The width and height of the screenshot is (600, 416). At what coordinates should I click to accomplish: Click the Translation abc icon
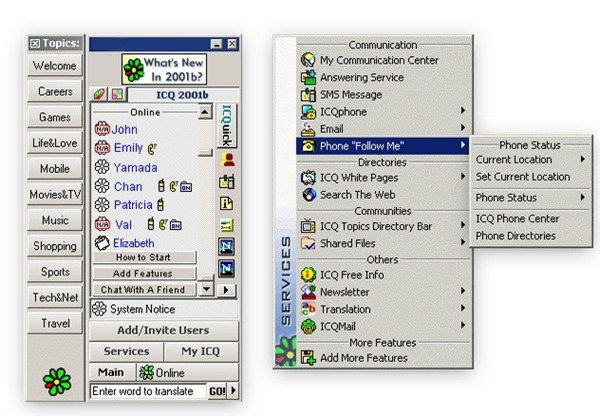308,309
